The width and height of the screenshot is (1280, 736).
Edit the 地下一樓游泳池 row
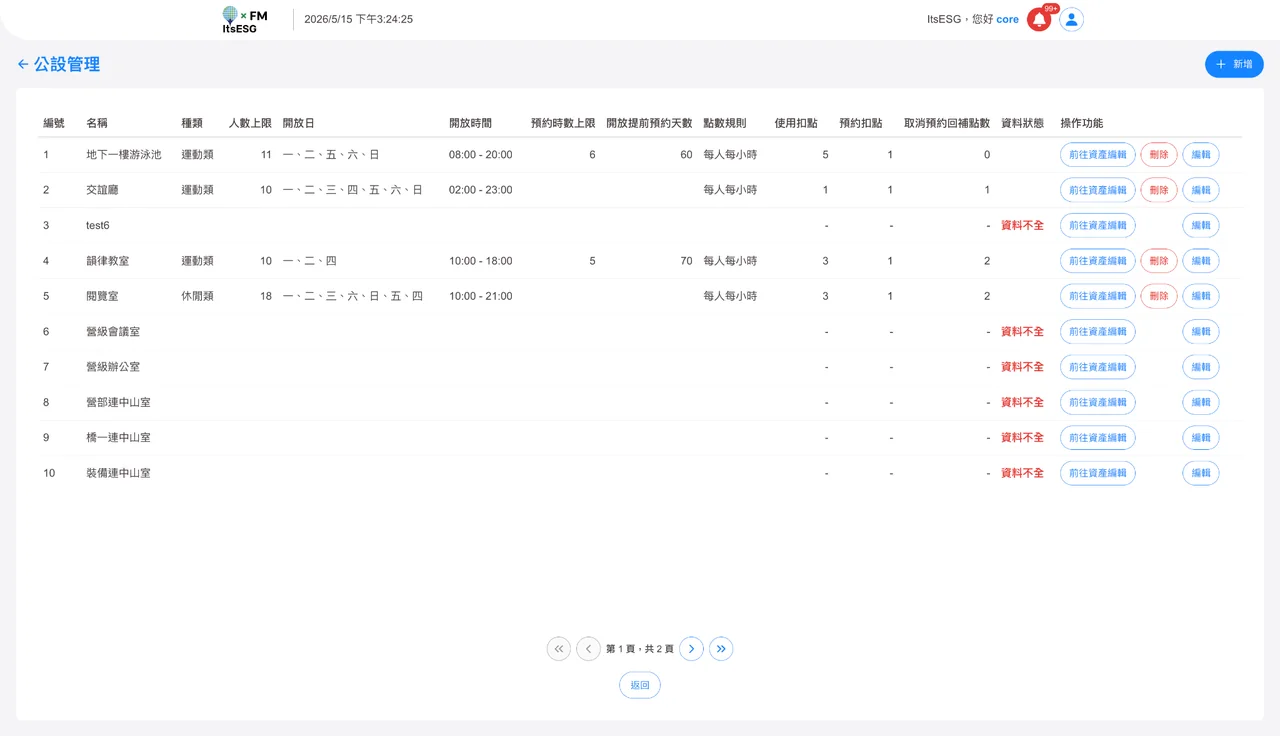[x=1201, y=155]
